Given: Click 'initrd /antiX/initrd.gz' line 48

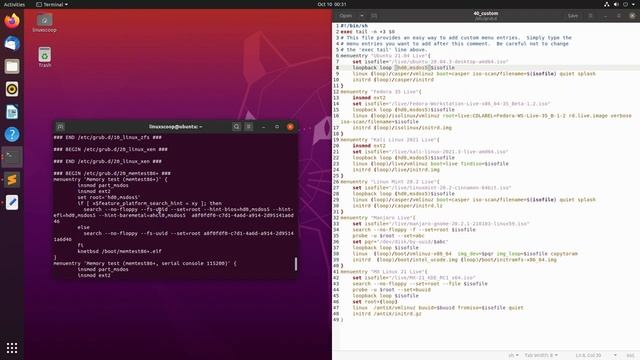Looking at the screenshot, I should (387, 313).
